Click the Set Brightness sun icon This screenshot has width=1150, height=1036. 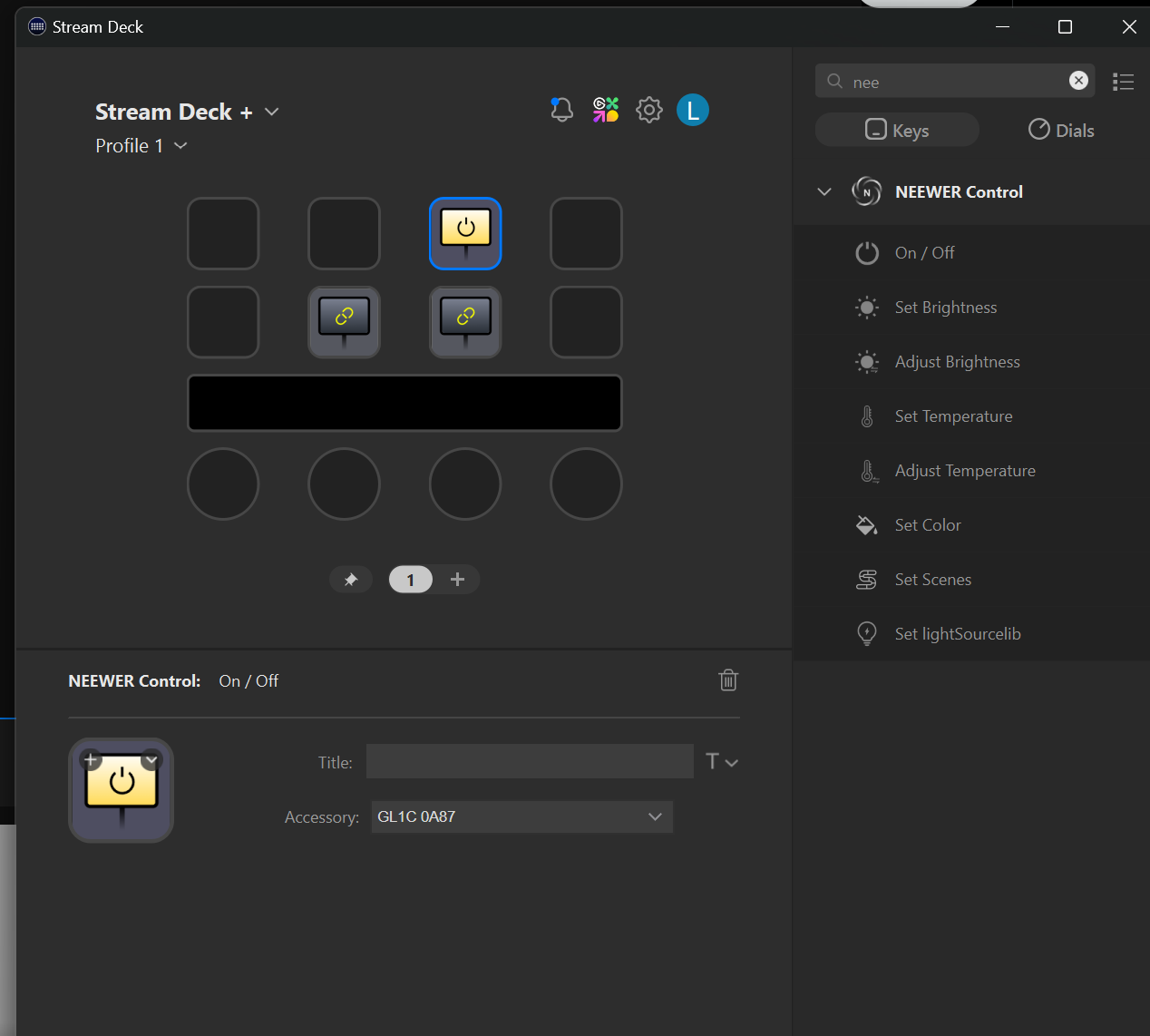pos(867,308)
